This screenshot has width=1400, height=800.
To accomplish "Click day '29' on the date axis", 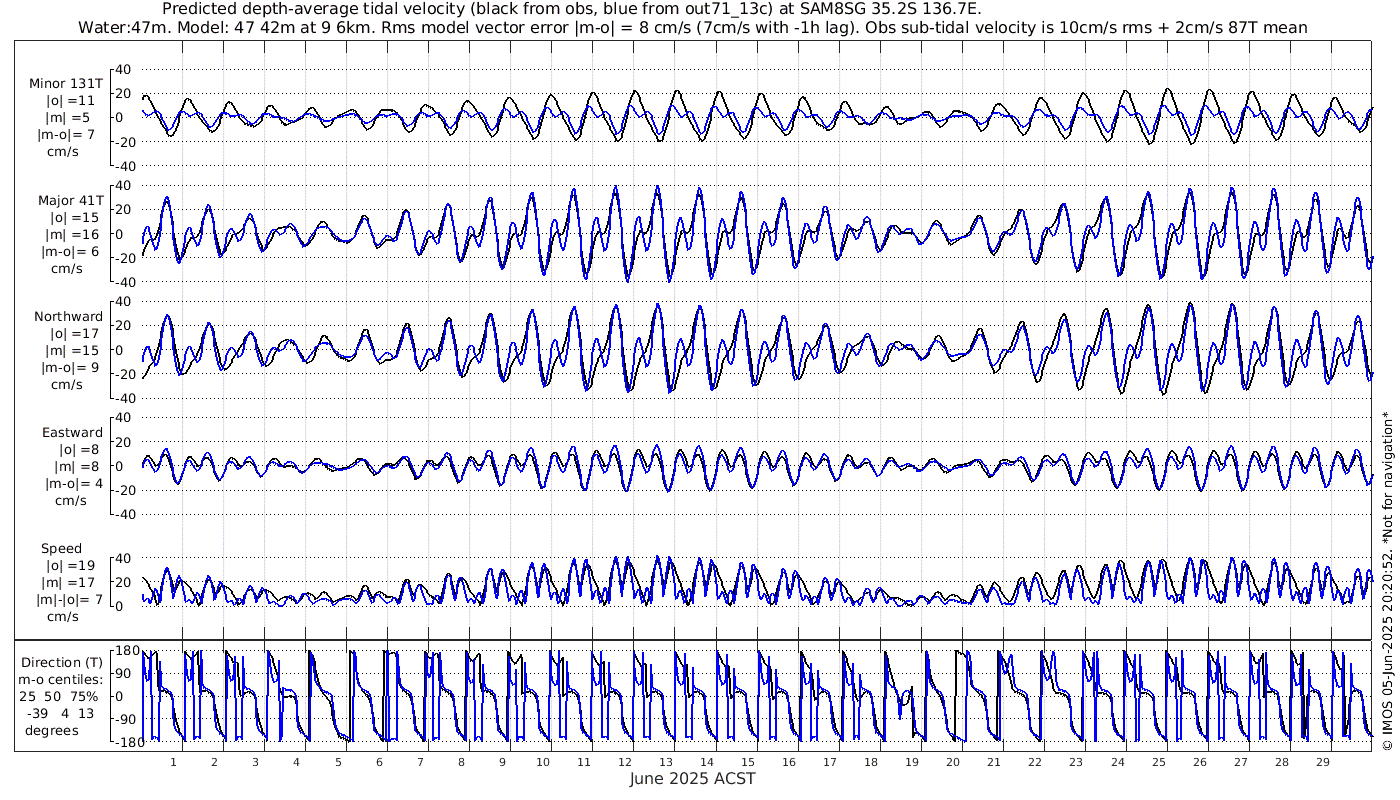I will tap(1322, 762).
